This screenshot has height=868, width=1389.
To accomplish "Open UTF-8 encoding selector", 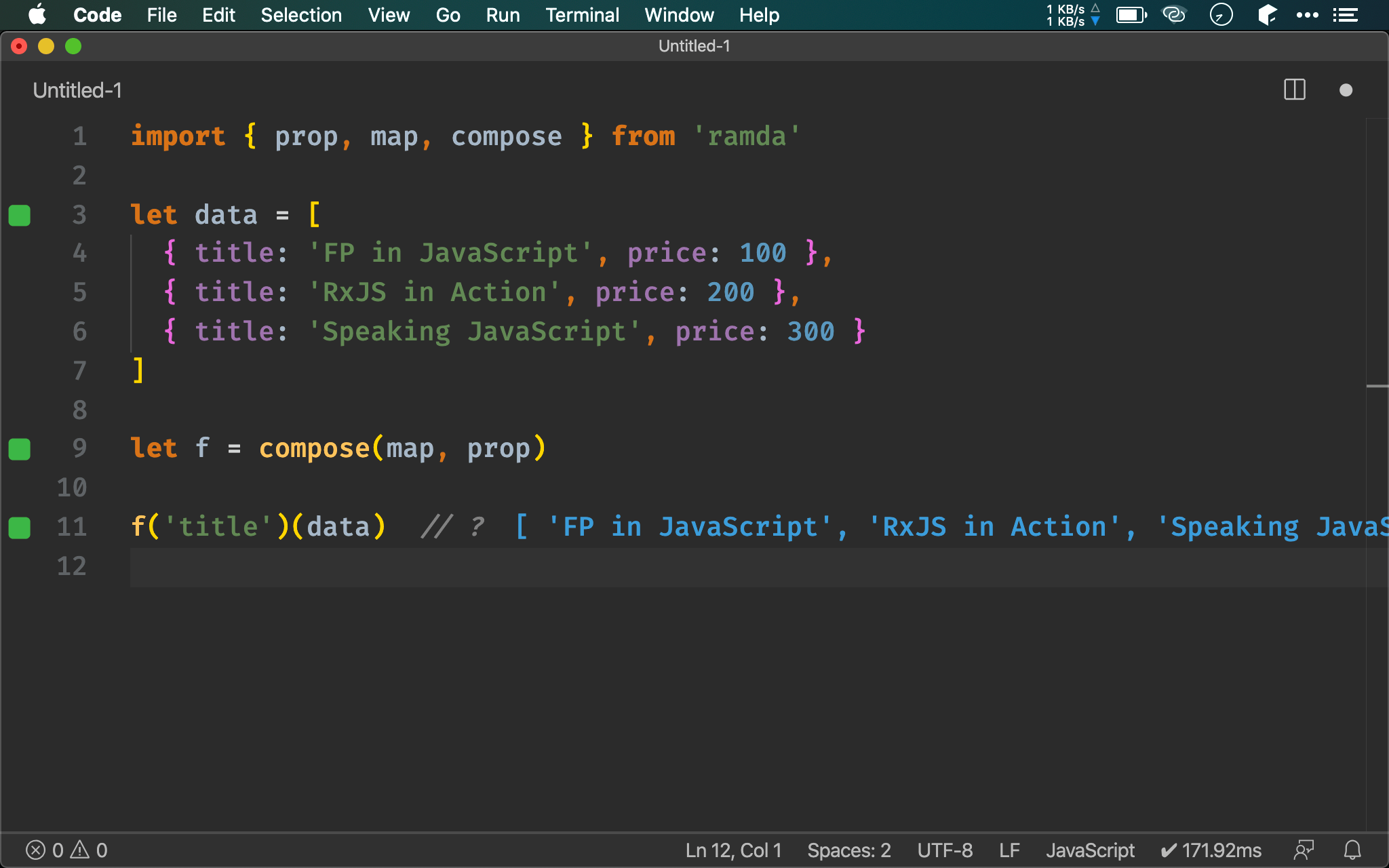I will pos(945,850).
